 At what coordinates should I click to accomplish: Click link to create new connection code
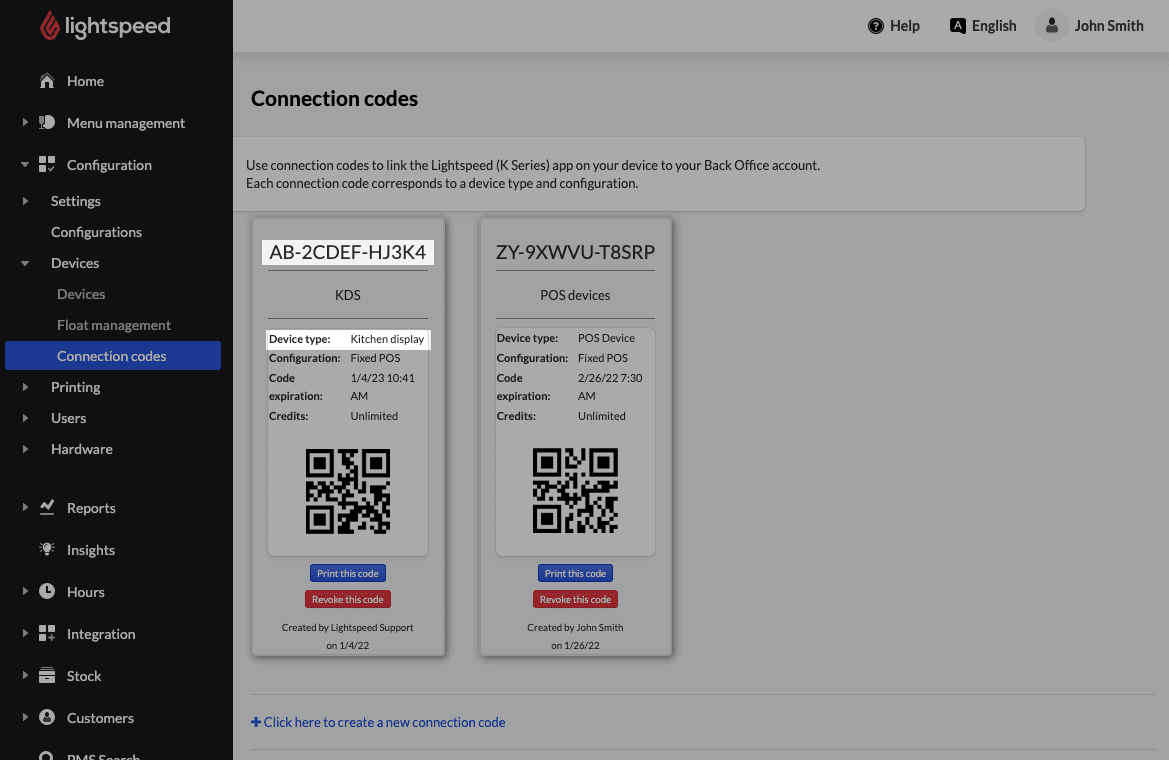(x=378, y=722)
